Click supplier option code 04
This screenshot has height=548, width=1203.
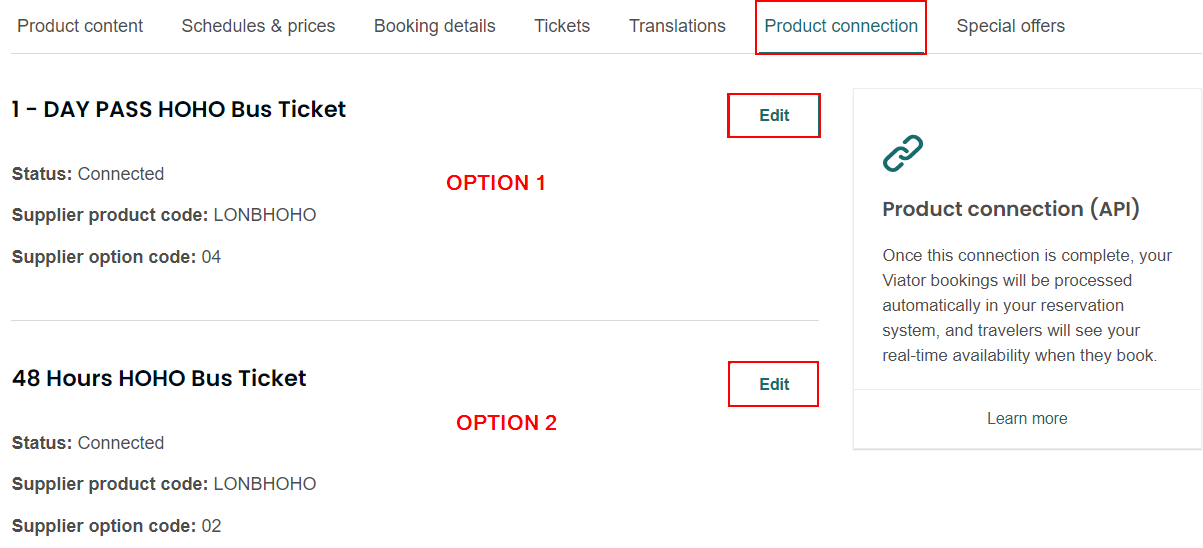click(x=211, y=257)
